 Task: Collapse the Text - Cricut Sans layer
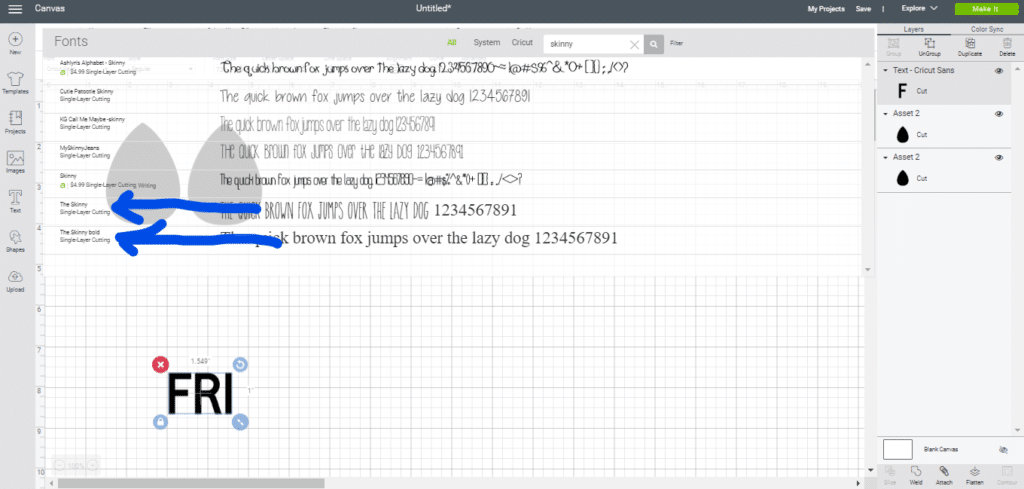(x=885, y=72)
